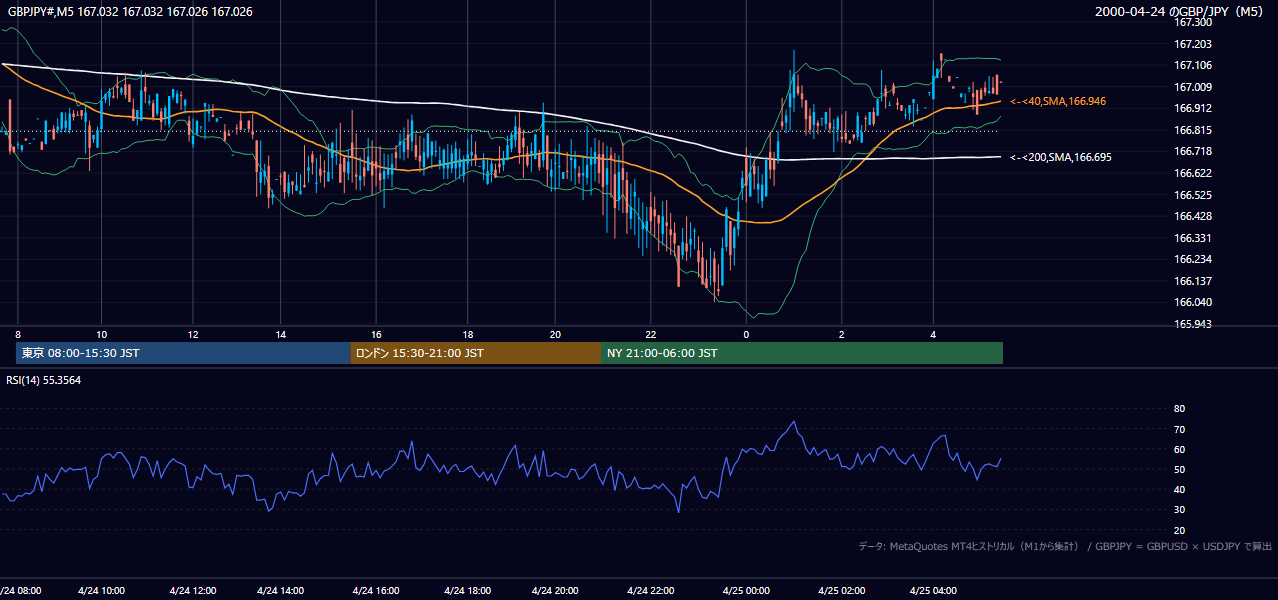Click bottom date label 4/25 00:00

pos(746,591)
